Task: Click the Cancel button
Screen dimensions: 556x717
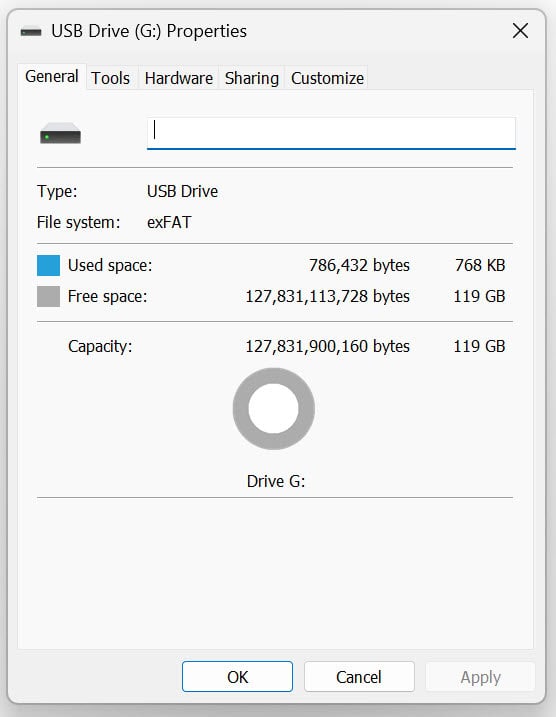Action: [x=359, y=677]
